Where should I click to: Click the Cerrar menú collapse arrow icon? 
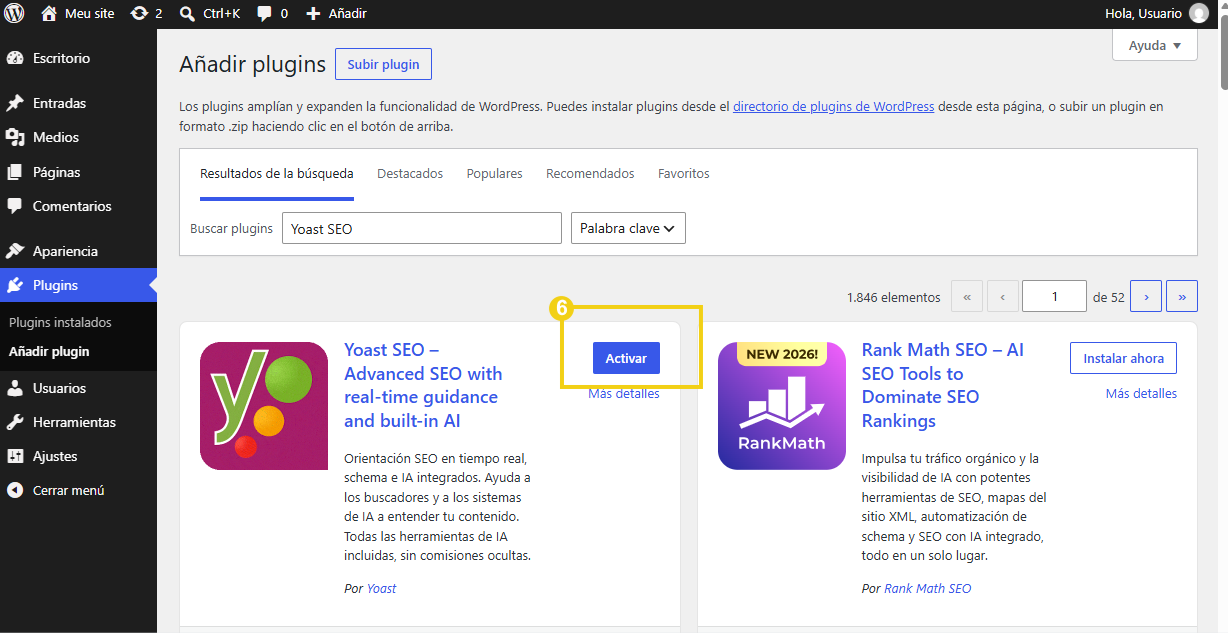(x=15, y=490)
